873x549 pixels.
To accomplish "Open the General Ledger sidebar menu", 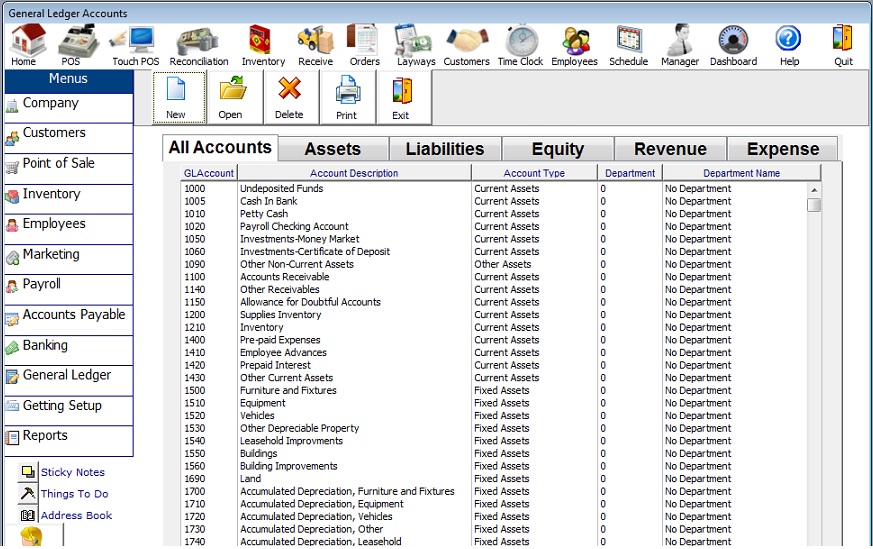I will pos(68,380).
